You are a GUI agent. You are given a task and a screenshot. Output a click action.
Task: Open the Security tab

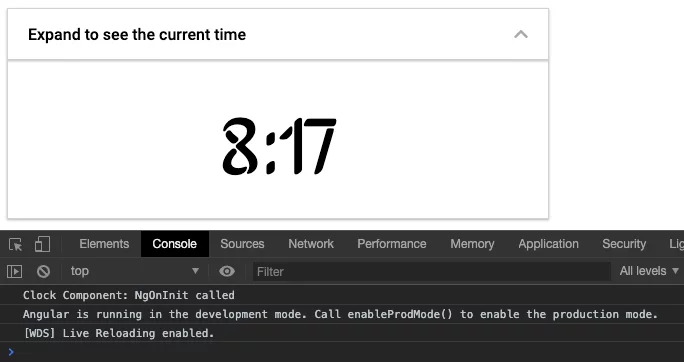pos(624,244)
